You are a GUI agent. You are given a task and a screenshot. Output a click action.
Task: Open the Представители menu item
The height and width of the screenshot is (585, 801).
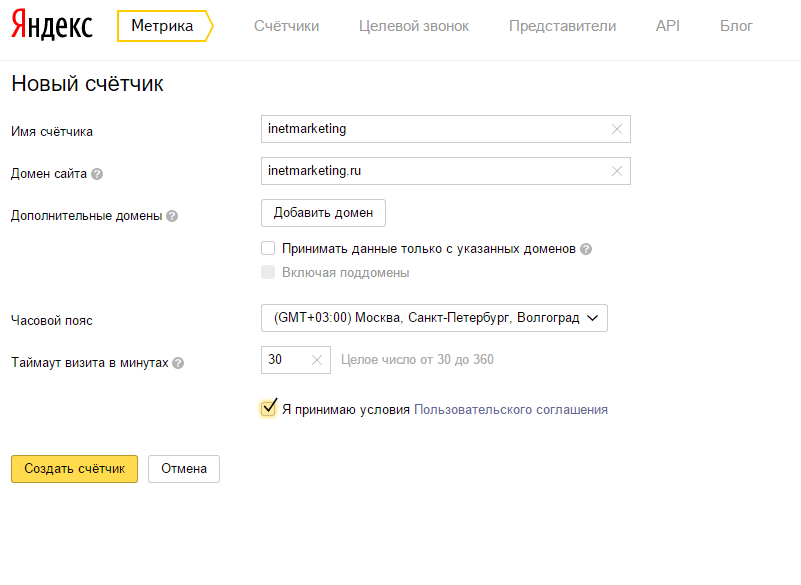[562, 26]
